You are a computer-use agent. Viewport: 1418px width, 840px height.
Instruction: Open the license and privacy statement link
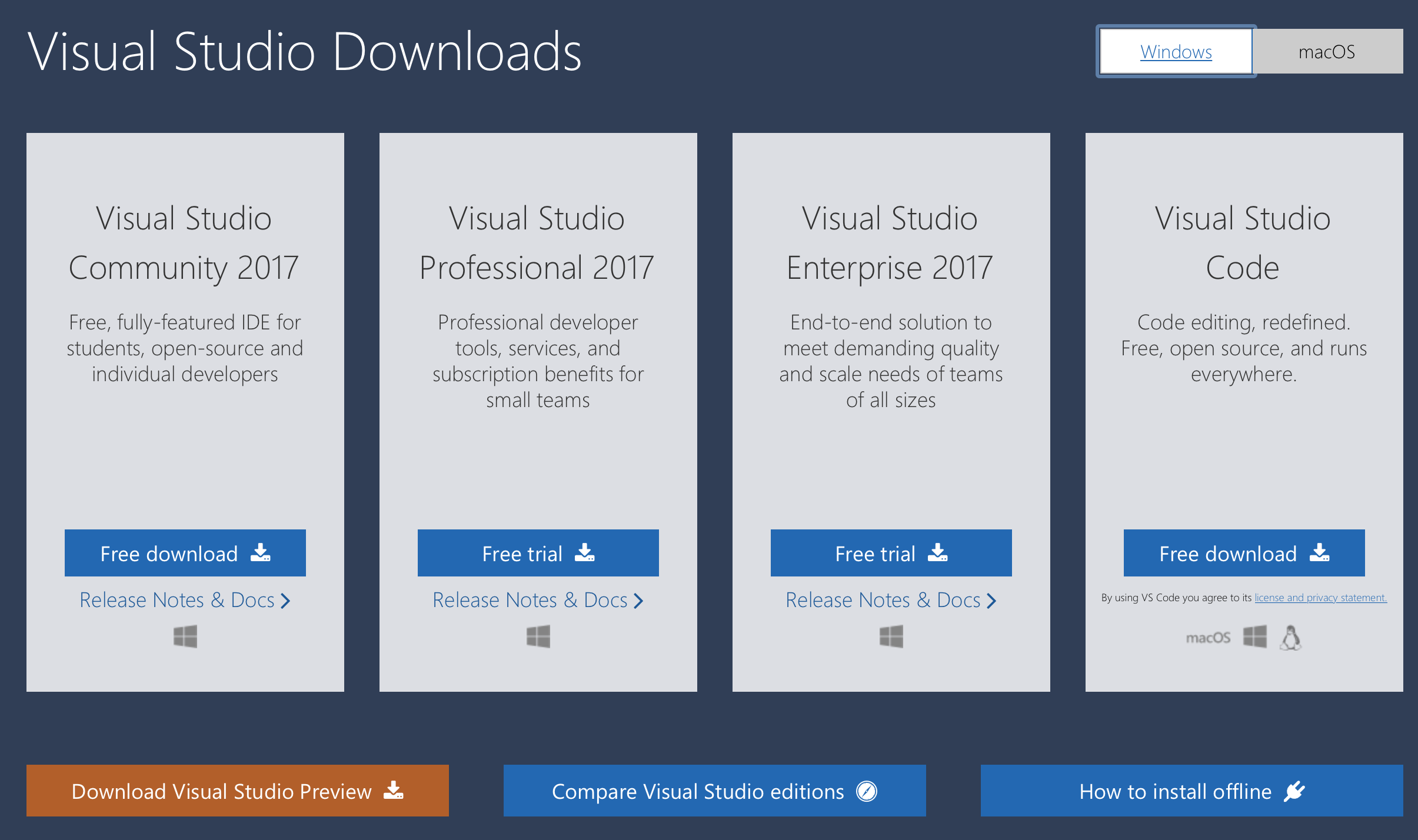tap(1320, 598)
